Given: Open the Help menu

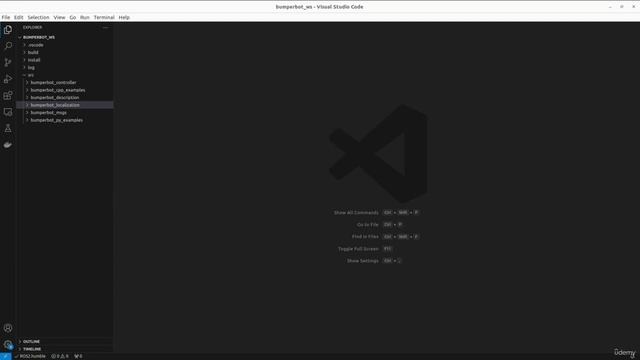Looking at the screenshot, I should coord(124,18).
